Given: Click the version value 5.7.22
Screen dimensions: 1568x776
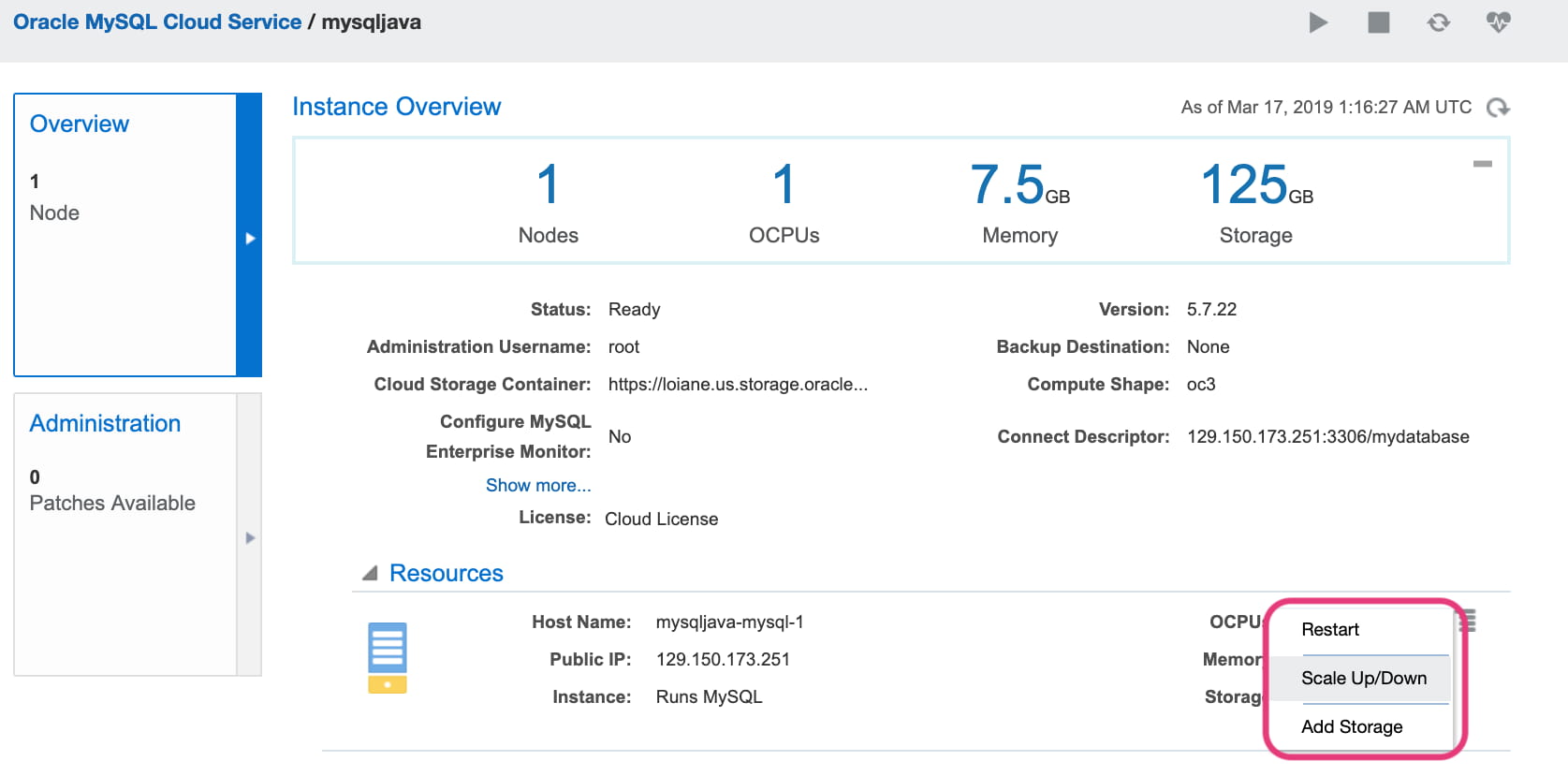Looking at the screenshot, I should coord(1211,310).
